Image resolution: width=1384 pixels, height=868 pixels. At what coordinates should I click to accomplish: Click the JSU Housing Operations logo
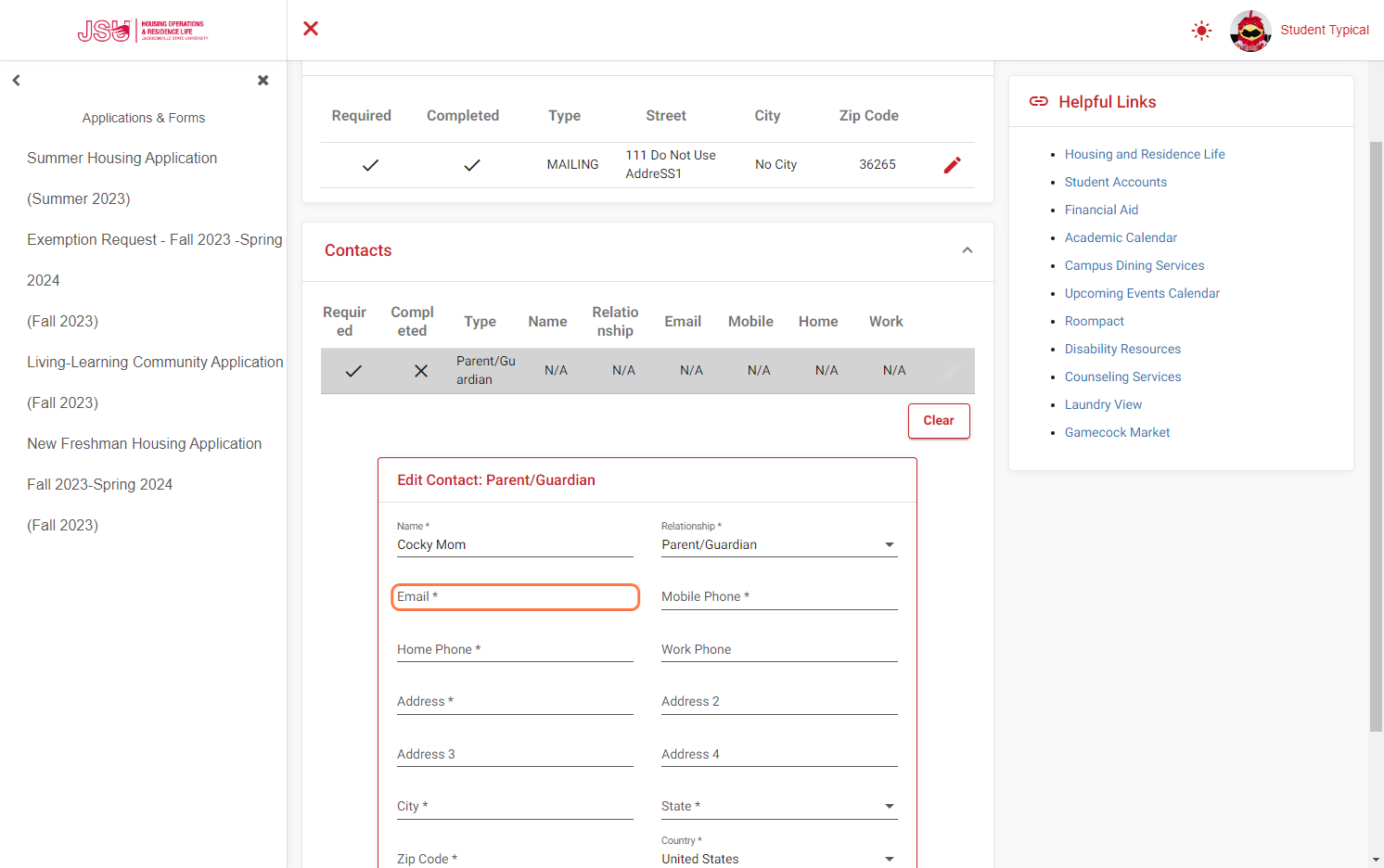point(143,31)
